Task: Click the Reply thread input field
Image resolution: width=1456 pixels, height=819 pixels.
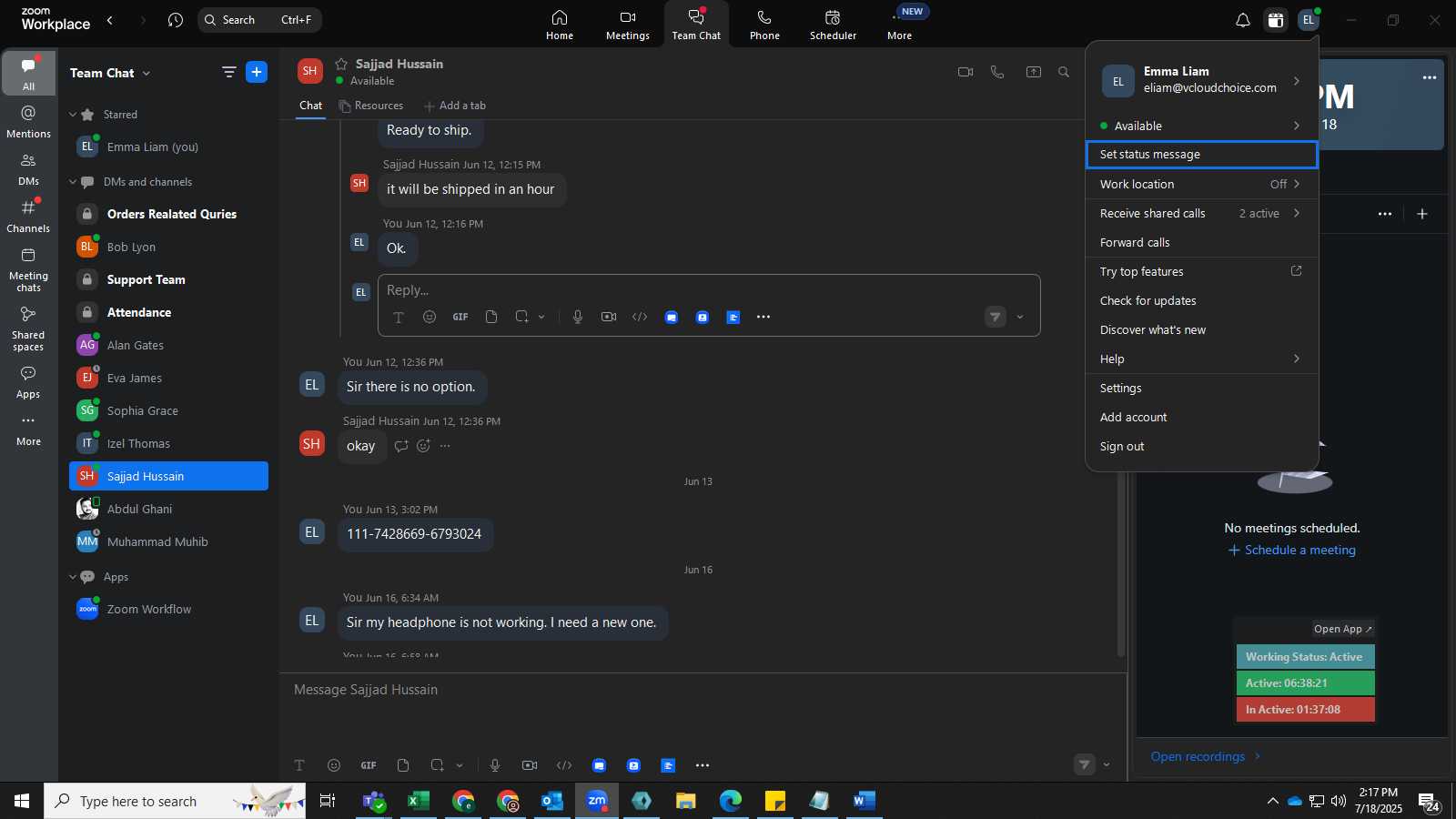Action: (709, 290)
